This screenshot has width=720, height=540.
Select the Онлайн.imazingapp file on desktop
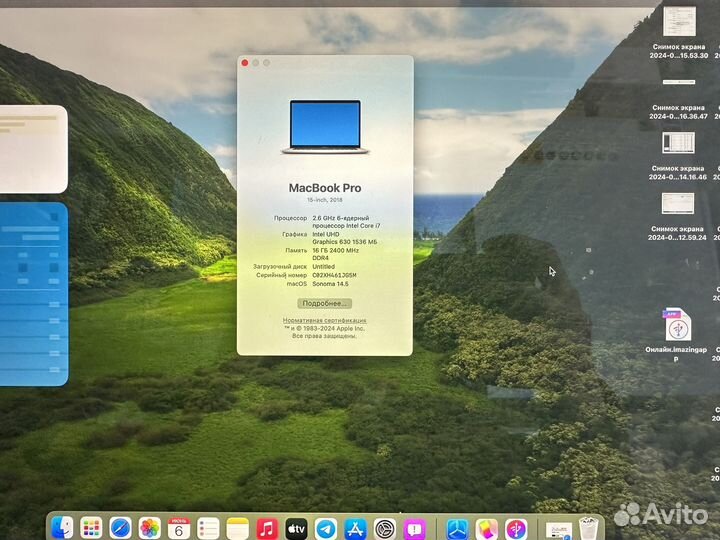point(676,335)
